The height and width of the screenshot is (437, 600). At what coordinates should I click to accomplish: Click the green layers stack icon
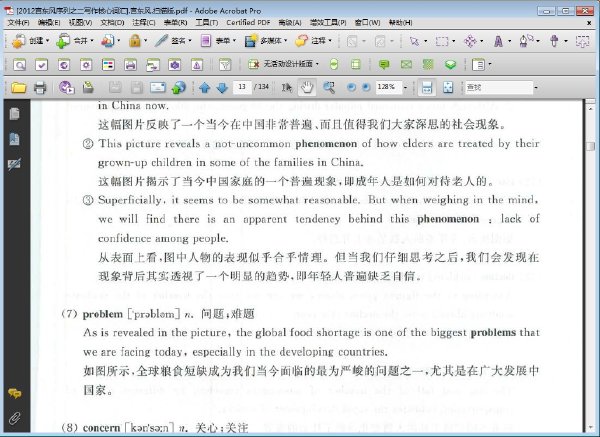point(450,64)
